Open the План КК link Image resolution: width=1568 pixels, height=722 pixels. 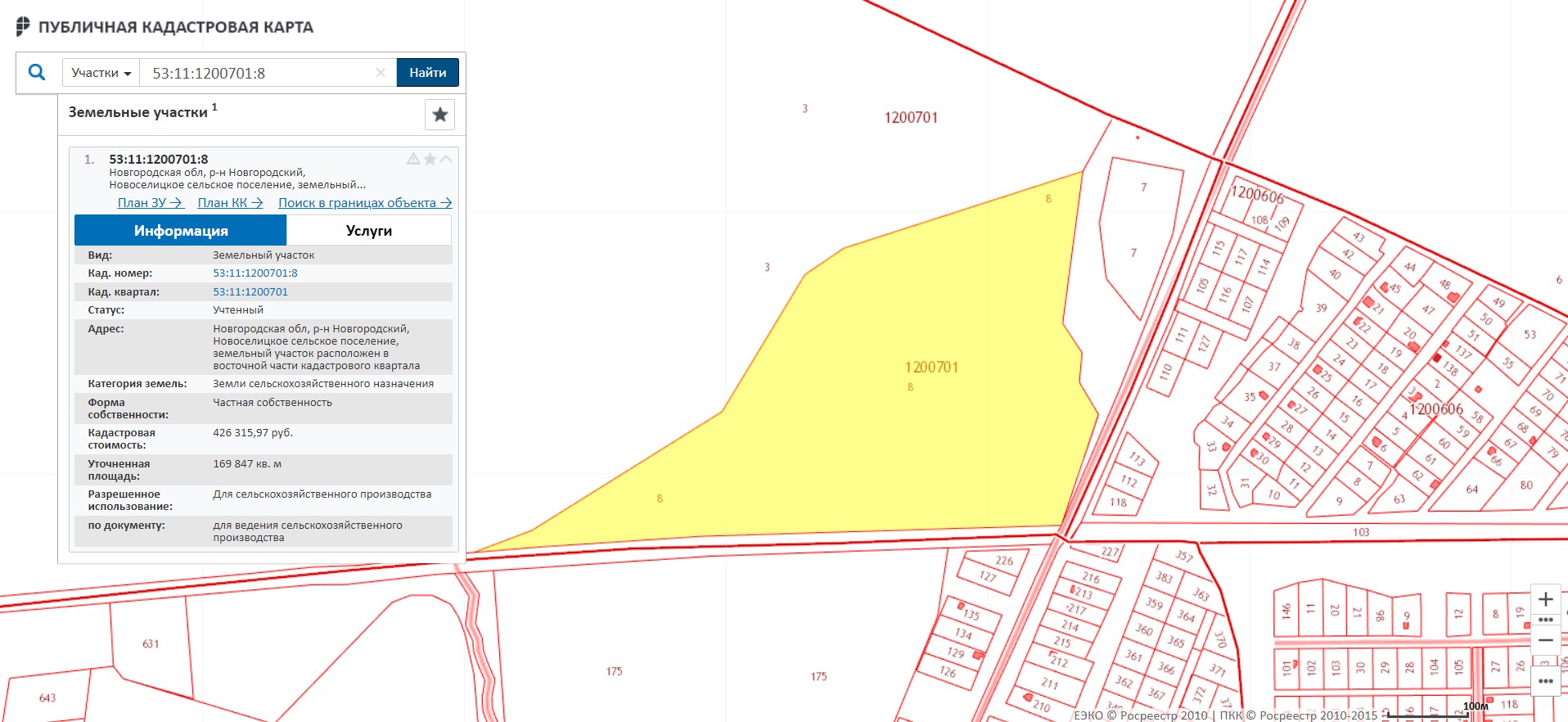(230, 203)
